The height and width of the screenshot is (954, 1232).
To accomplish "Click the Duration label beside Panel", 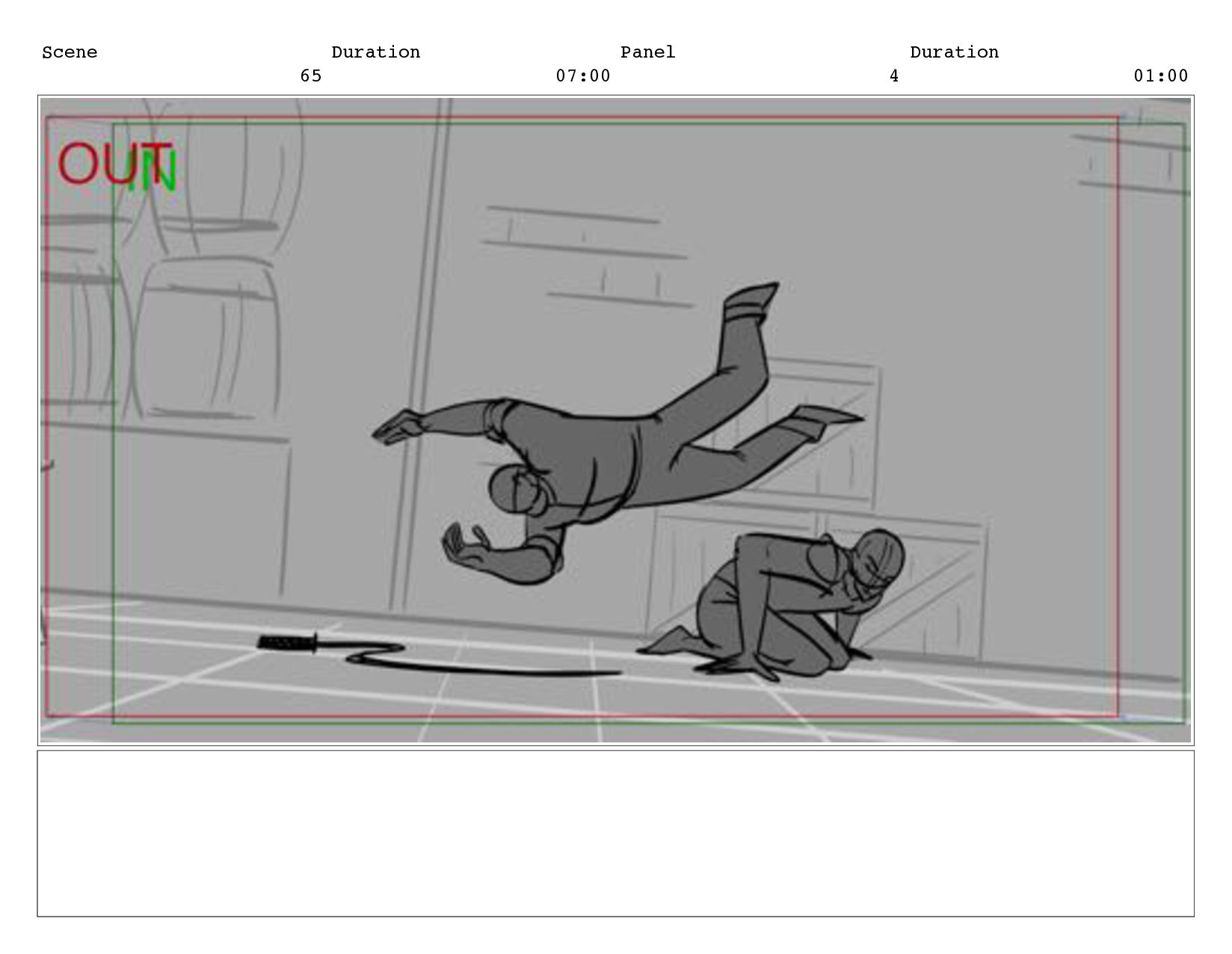I will (x=954, y=52).
